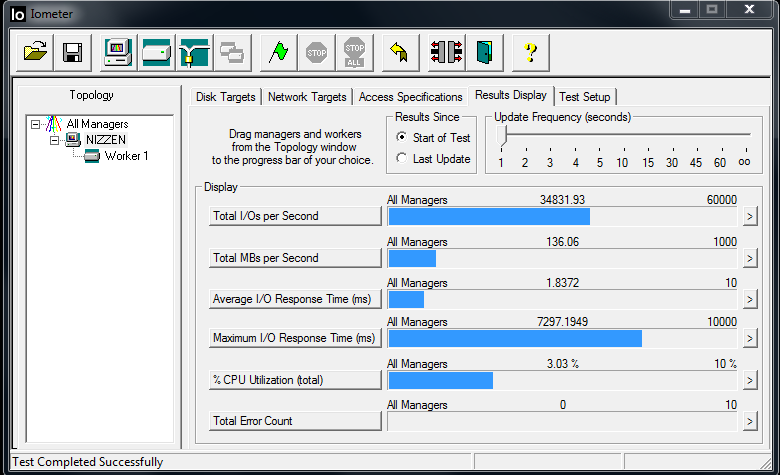
Task: Save the test configuration file
Action: 73,53
